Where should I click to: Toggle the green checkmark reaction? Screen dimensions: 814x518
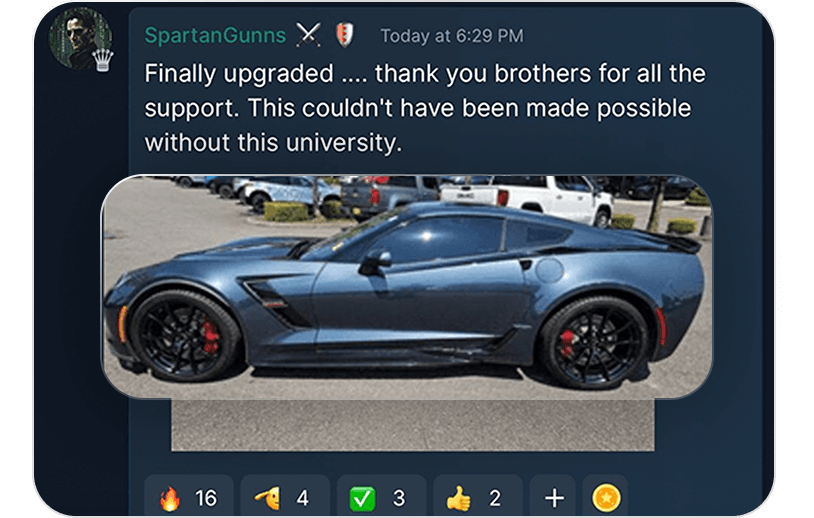382,496
